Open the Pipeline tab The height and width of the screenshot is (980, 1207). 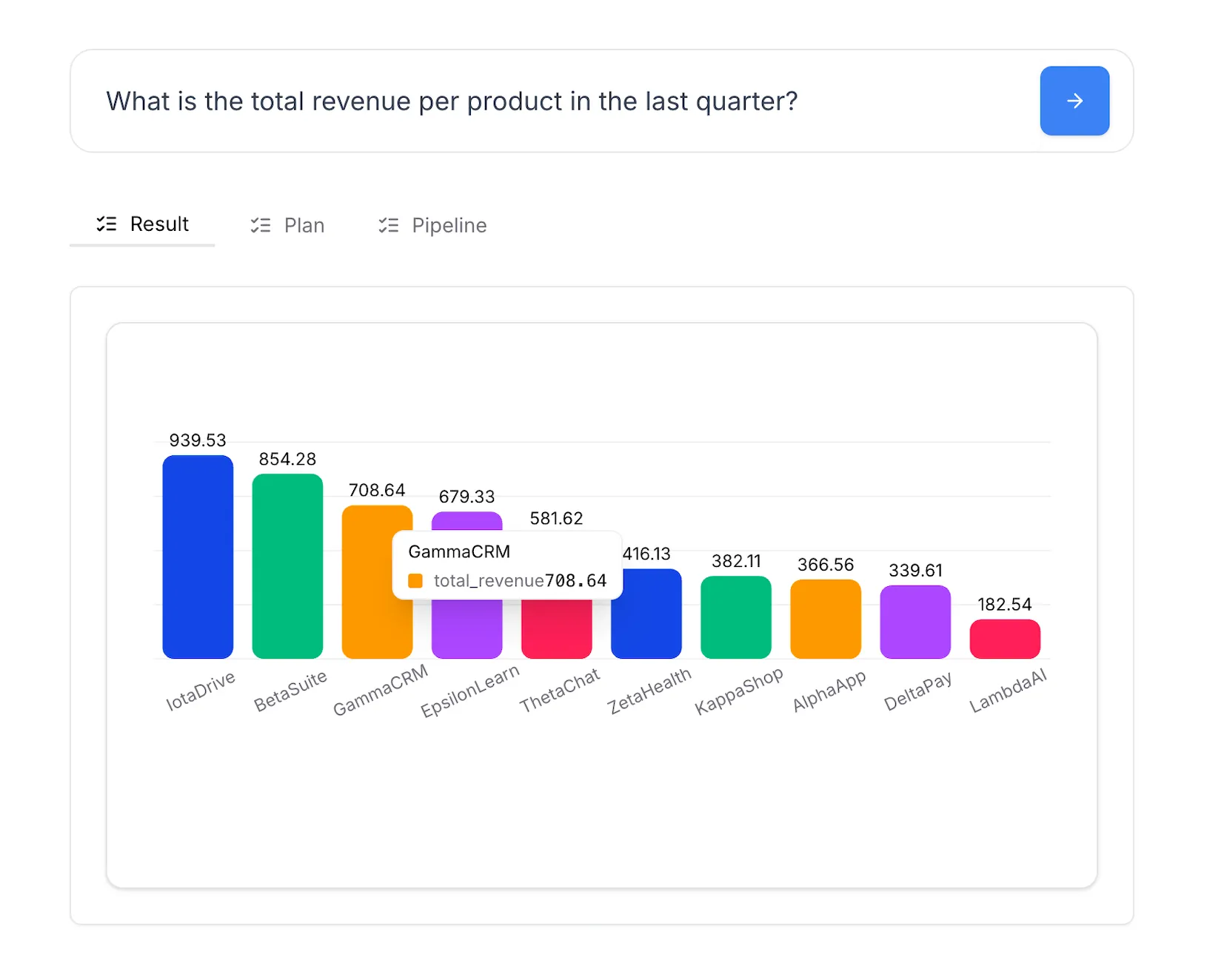(x=449, y=224)
